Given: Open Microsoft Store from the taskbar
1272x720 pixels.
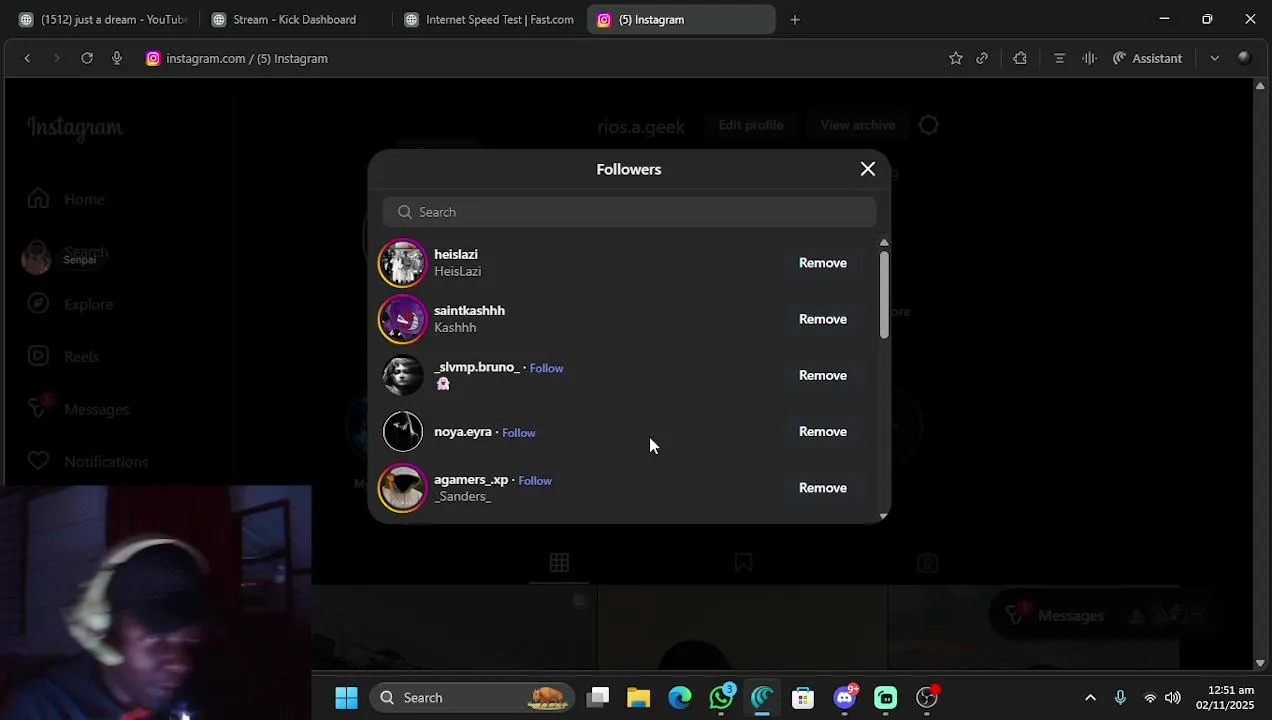Looking at the screenshot, I should tap(803, 697).
